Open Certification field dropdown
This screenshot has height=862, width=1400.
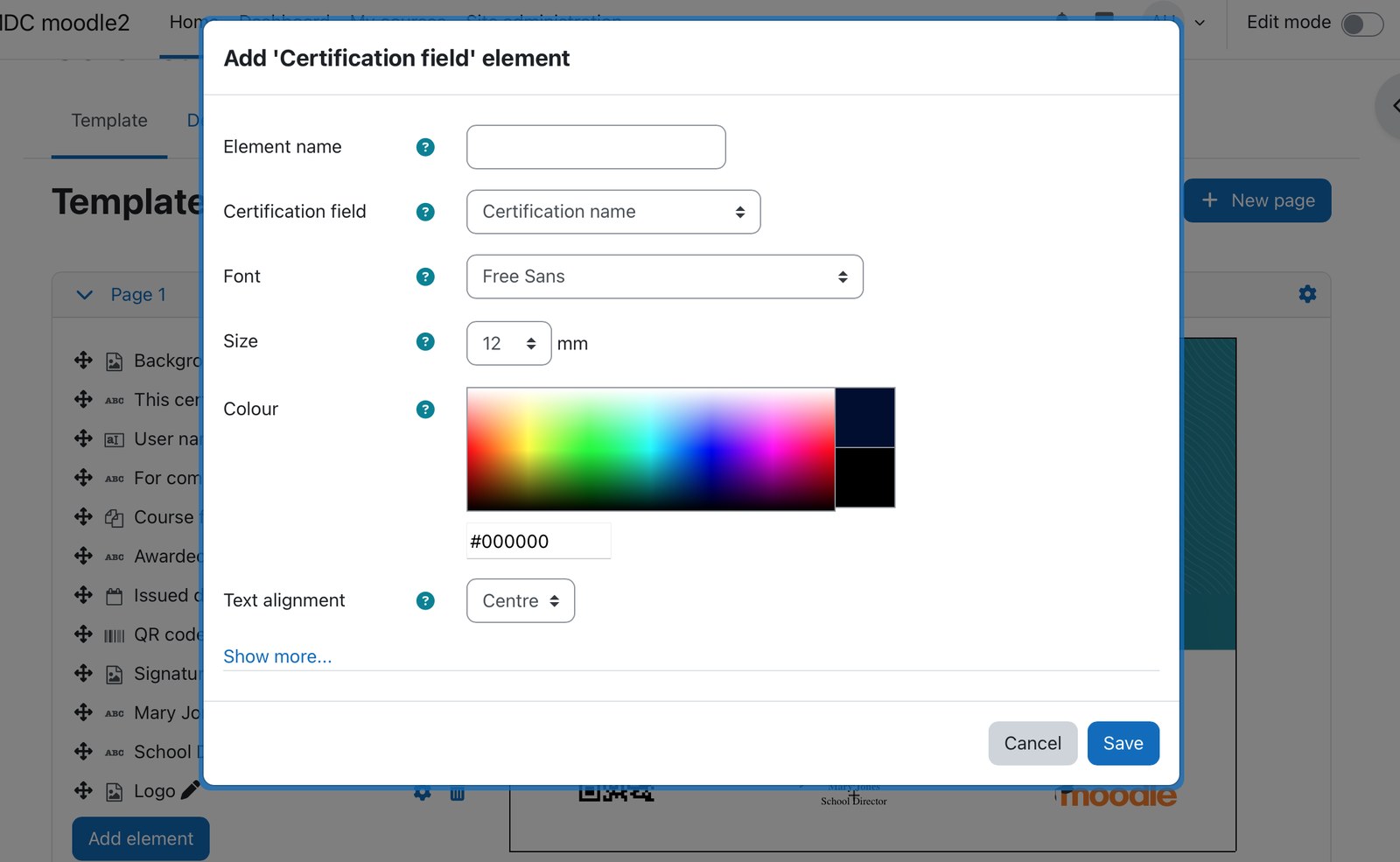[613, 212]
